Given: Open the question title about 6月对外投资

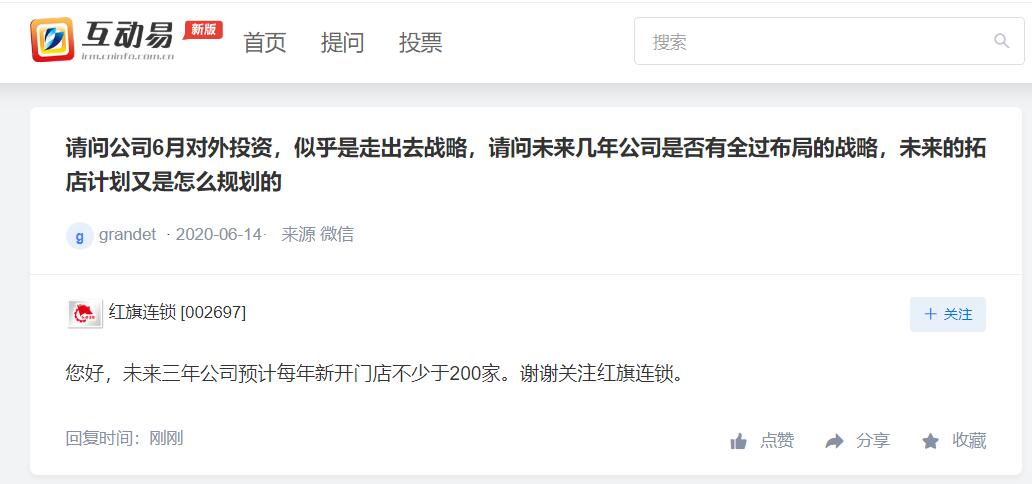Looking at the screenshot, I should (x=525, y=165).
